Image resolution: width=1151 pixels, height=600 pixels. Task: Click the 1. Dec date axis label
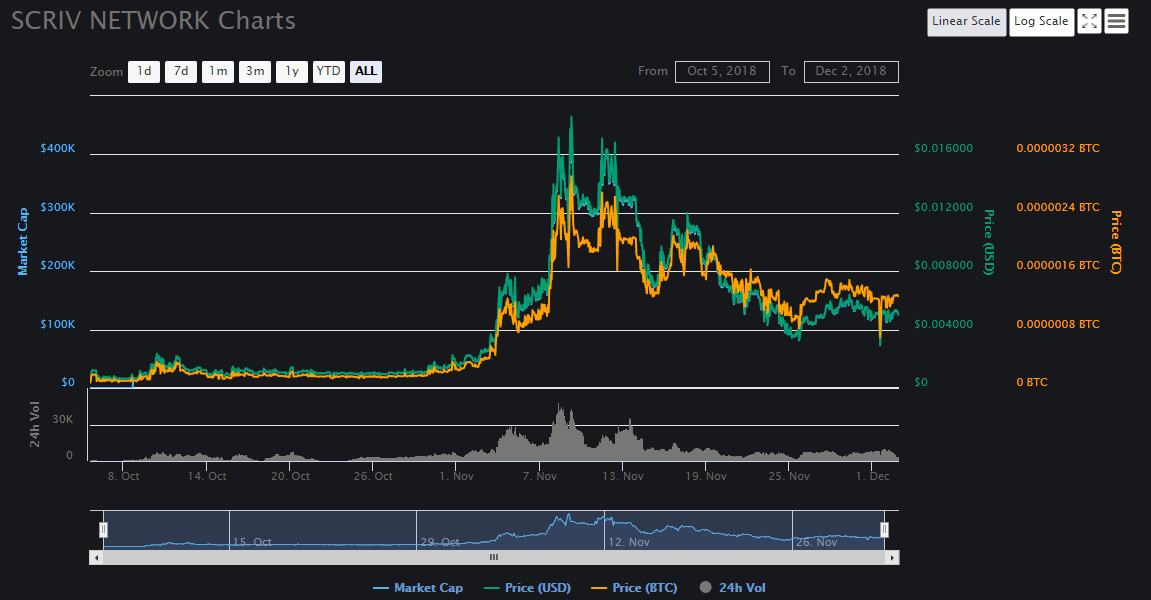click(872, 476)
